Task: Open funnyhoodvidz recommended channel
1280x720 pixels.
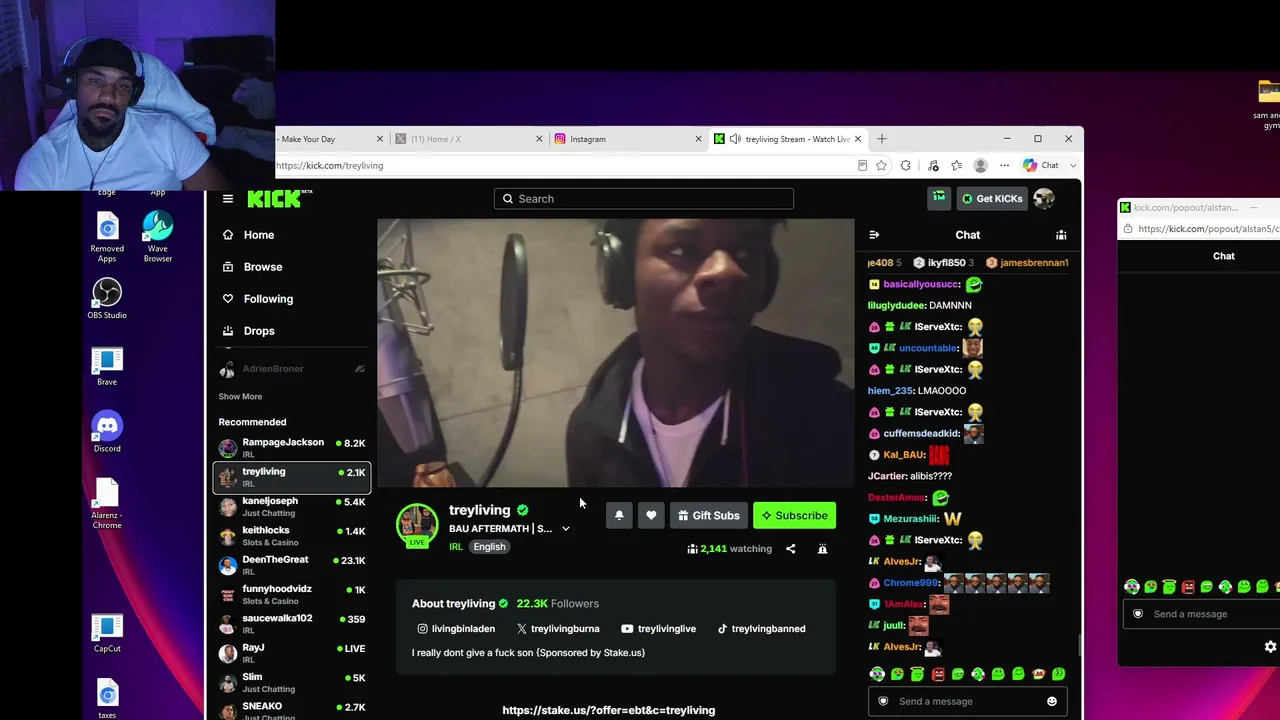Action: (291, 595)
